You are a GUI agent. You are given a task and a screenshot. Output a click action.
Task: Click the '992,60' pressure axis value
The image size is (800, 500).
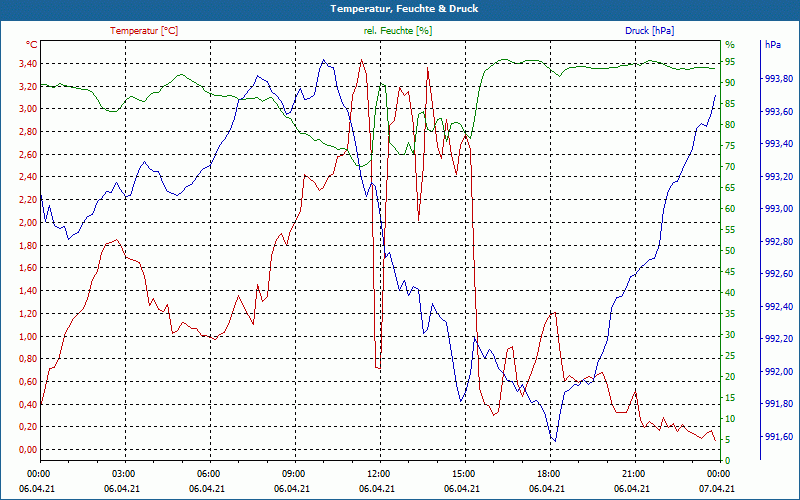point(779,273)
